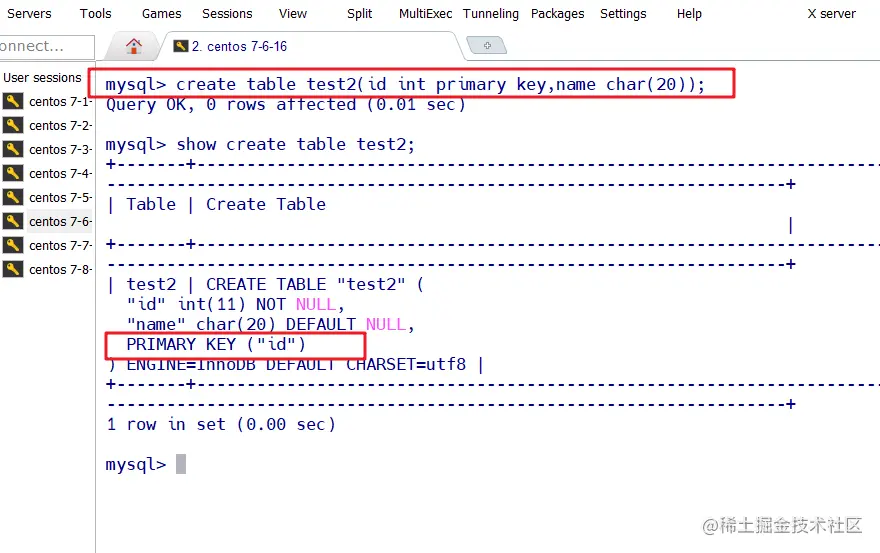
Task: Select the centos 7-8 session
Action: tap(60, 269)
